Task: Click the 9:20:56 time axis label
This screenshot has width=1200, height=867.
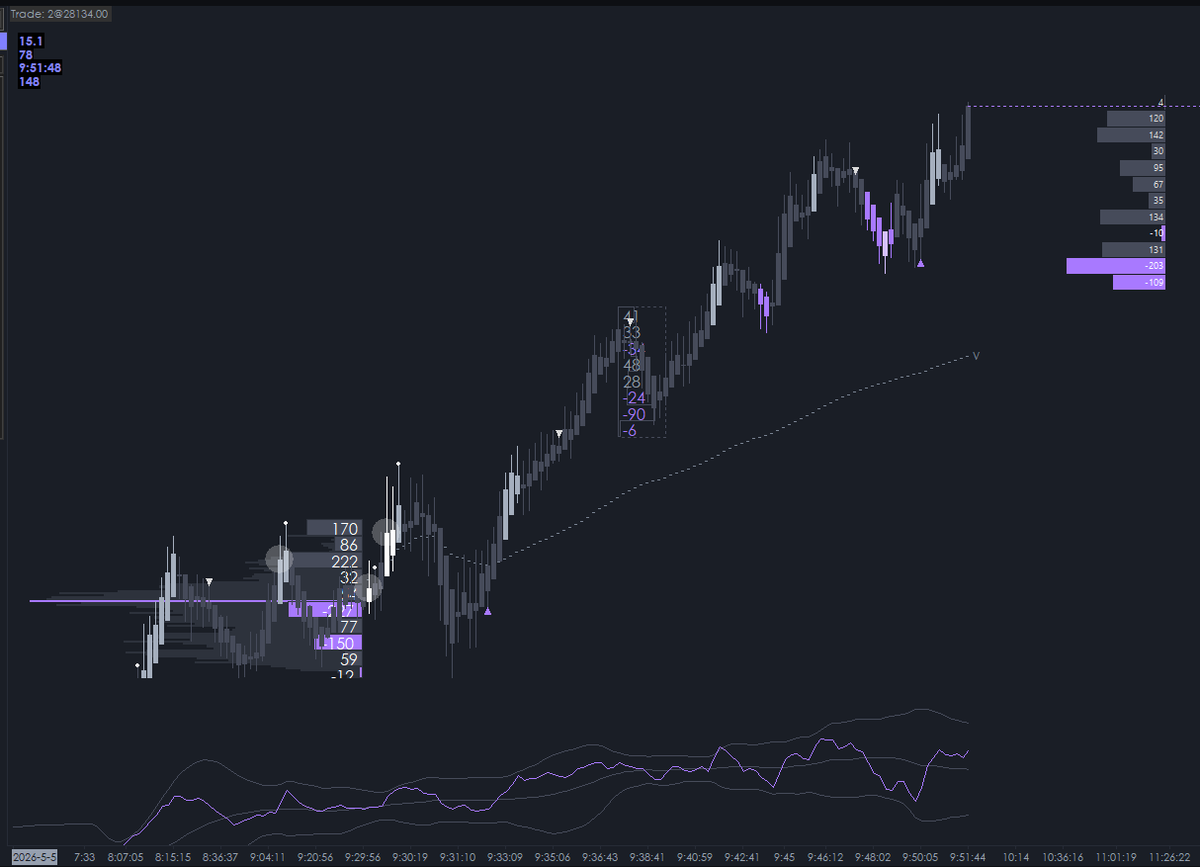Action: [315, 857]
